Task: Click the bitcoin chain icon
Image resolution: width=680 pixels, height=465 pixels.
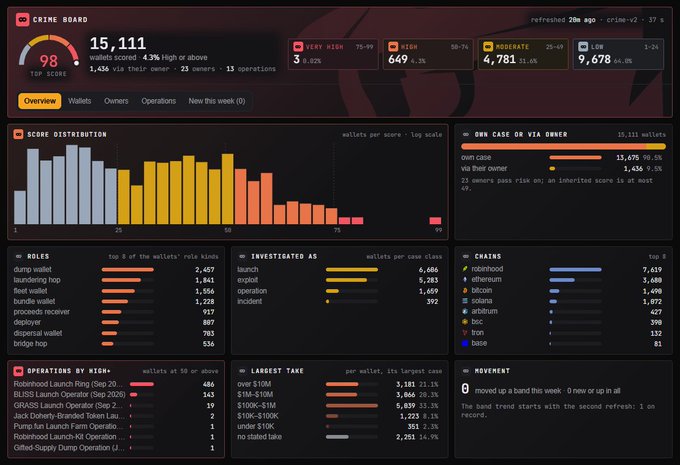Action: [465, 290]
